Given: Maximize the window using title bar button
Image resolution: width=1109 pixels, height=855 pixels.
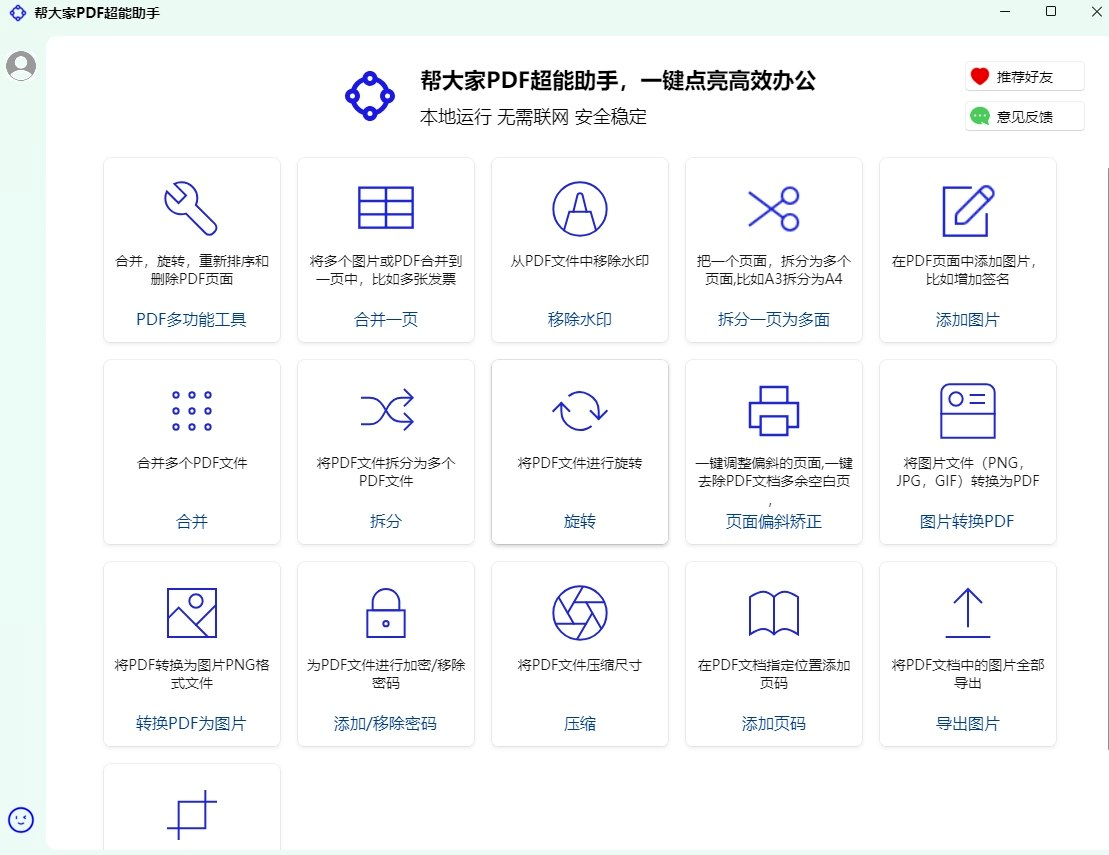Looking at the screenshot, I should 1051,11.
